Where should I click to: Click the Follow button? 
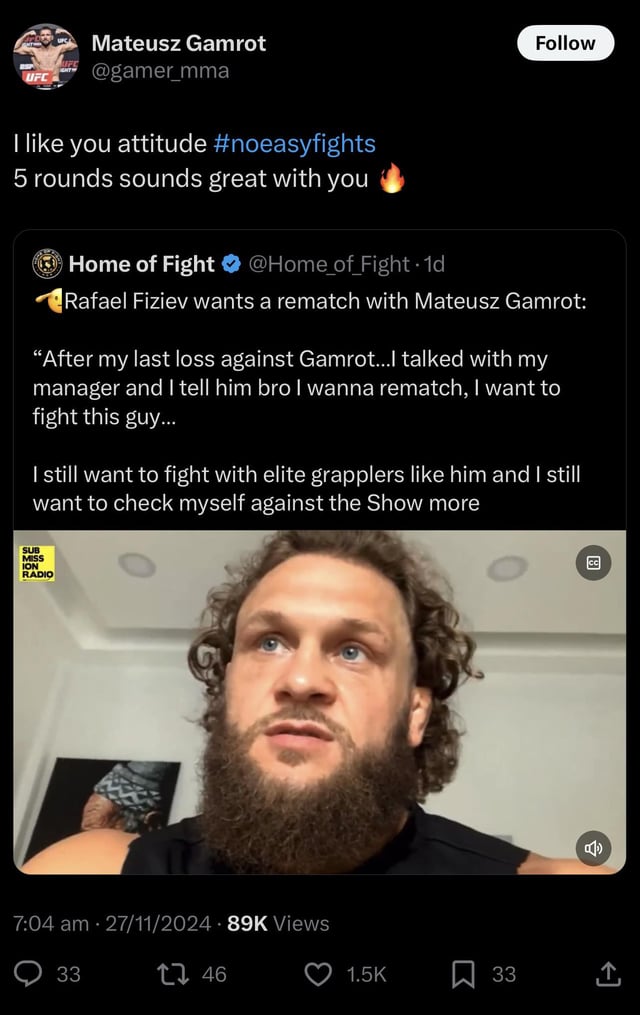(x=565, y=43)
